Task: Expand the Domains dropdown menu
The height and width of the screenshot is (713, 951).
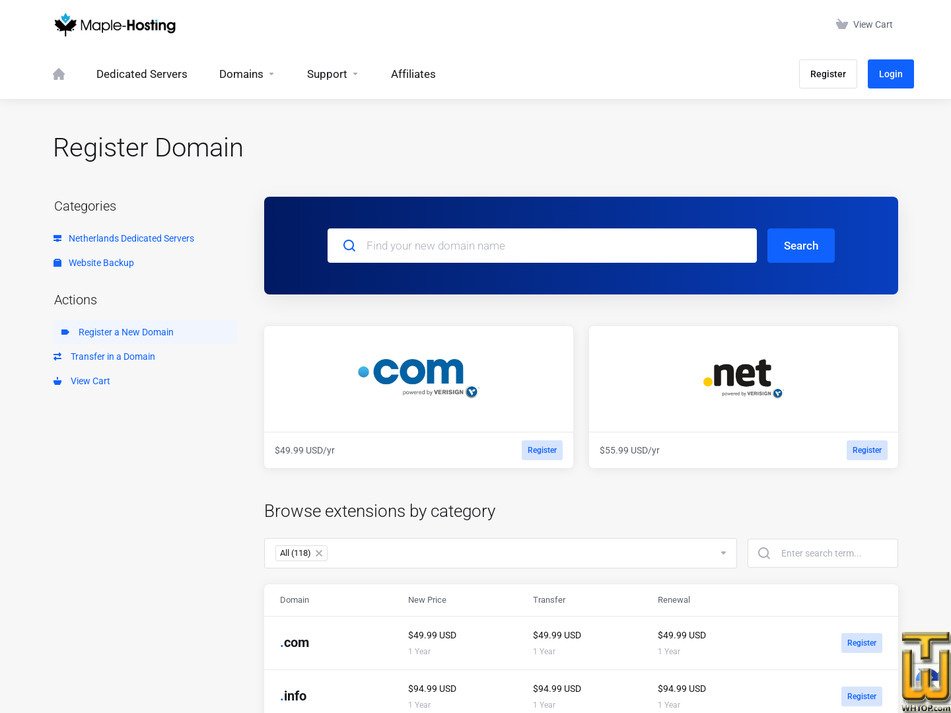Action: click(246, 74)
